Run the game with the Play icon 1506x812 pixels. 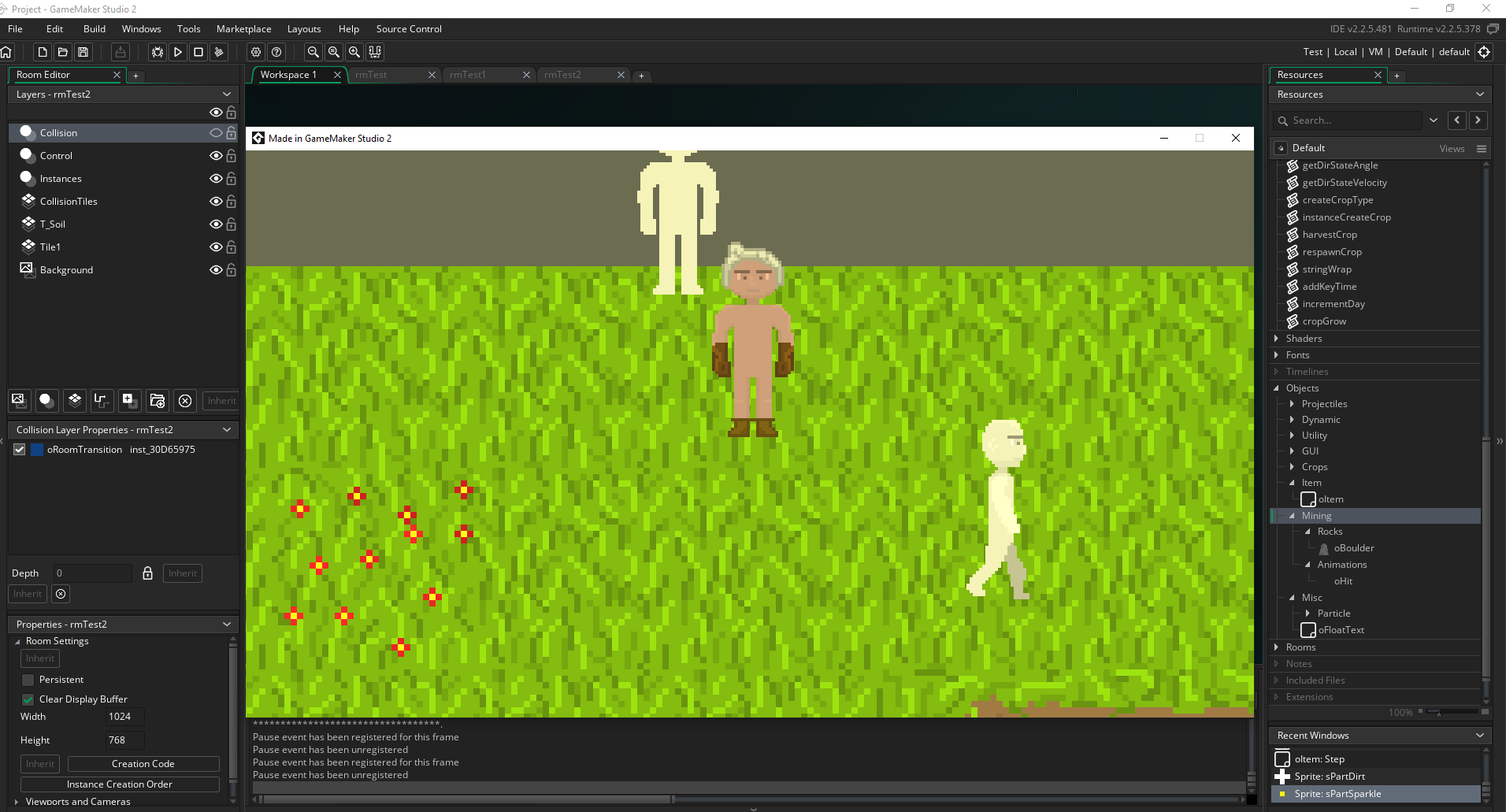[x=178, y=52]
